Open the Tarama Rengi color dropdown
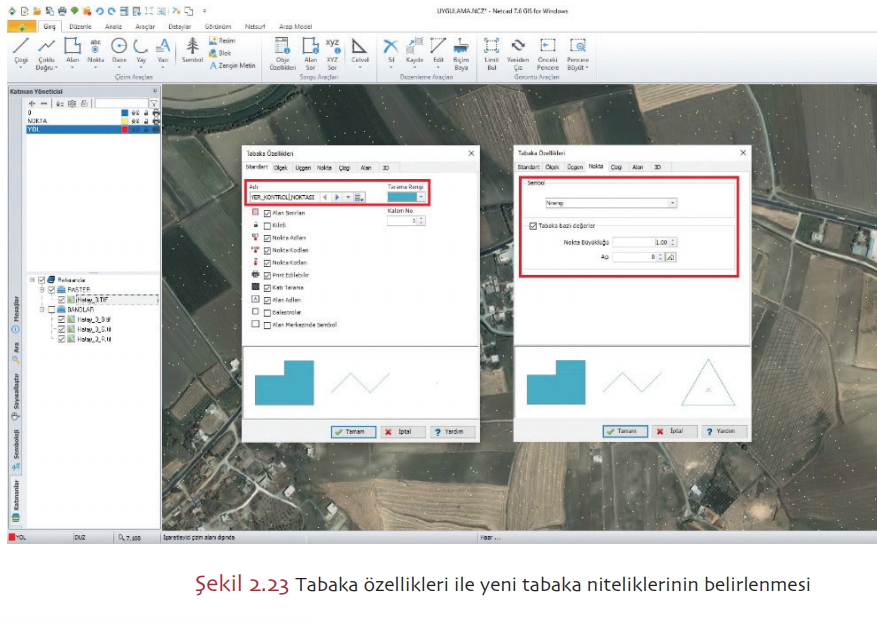 point(421,197)
